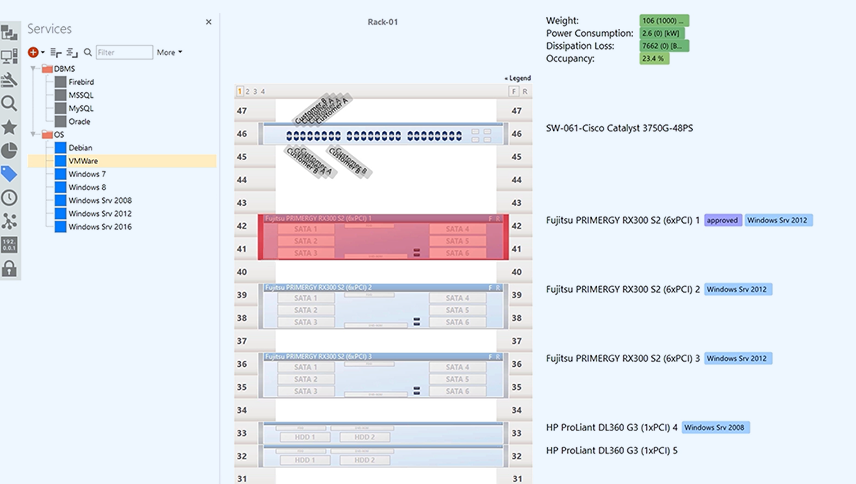This screenshot has width=856, height=484.
Task: Open favorites star in sidebar
Action: pyautogui.click(x=10, y=127)
